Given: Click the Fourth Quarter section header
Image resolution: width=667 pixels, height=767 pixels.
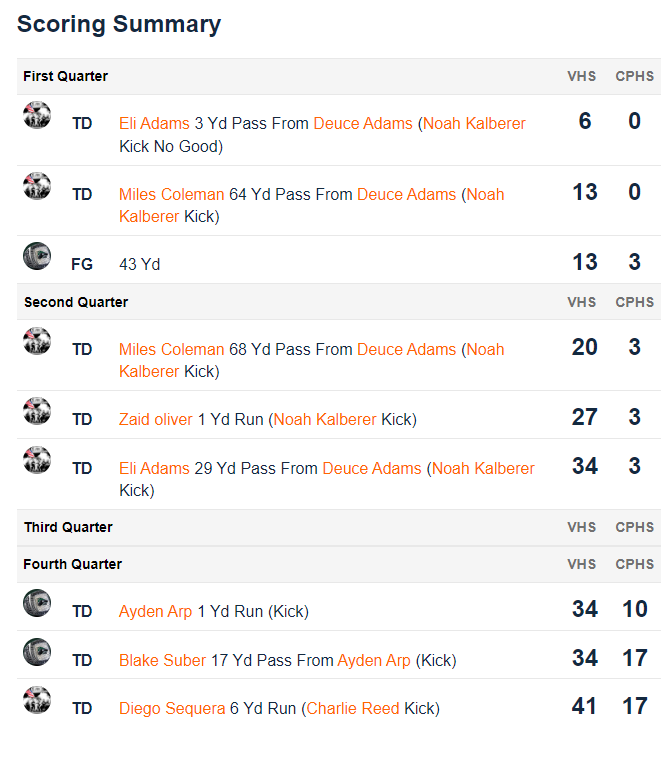Looking at the screenshot, I should [x=339, y=564].
